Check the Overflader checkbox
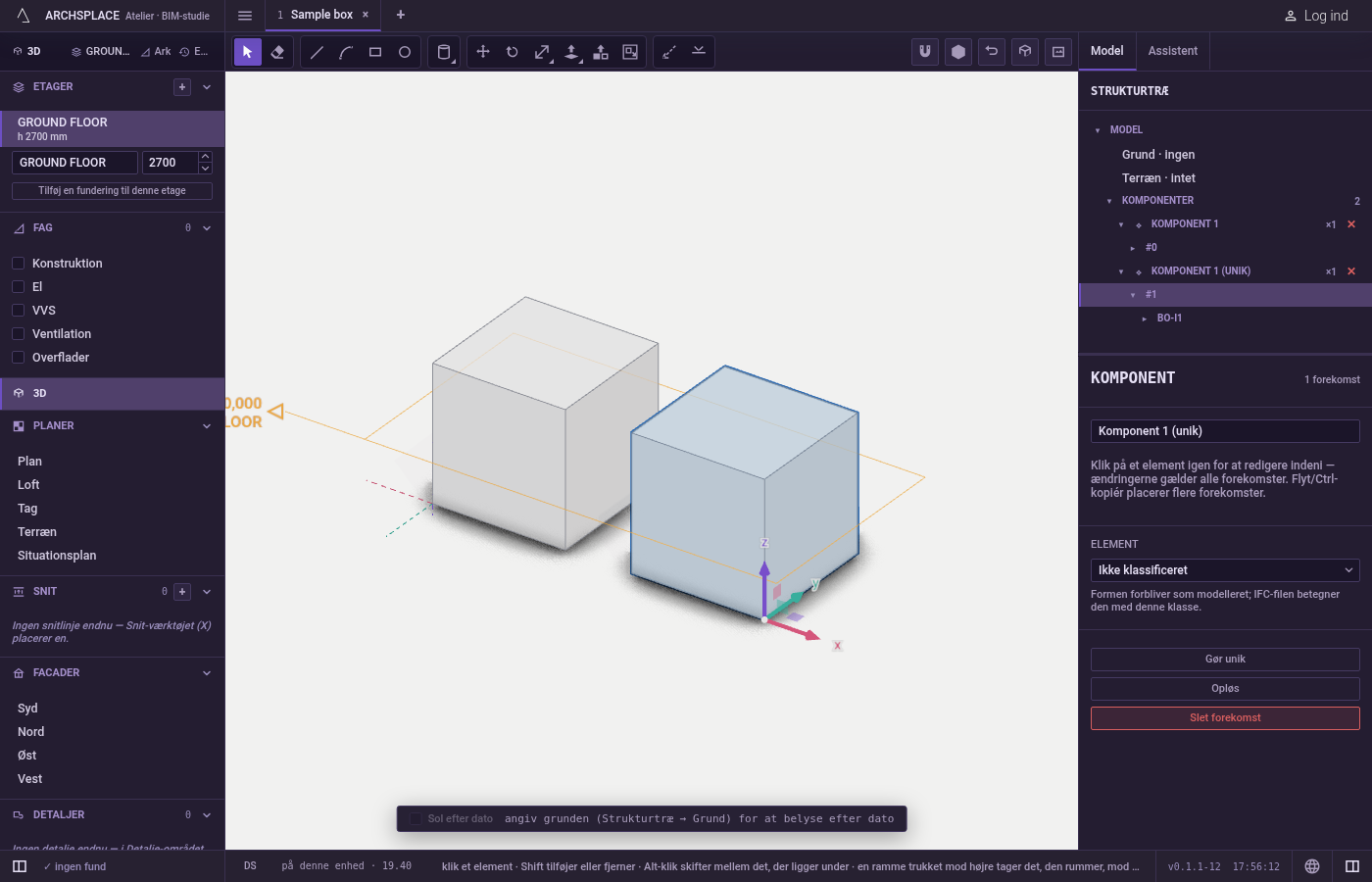This screenshot has width=1372, height=882. coord(18,358)
